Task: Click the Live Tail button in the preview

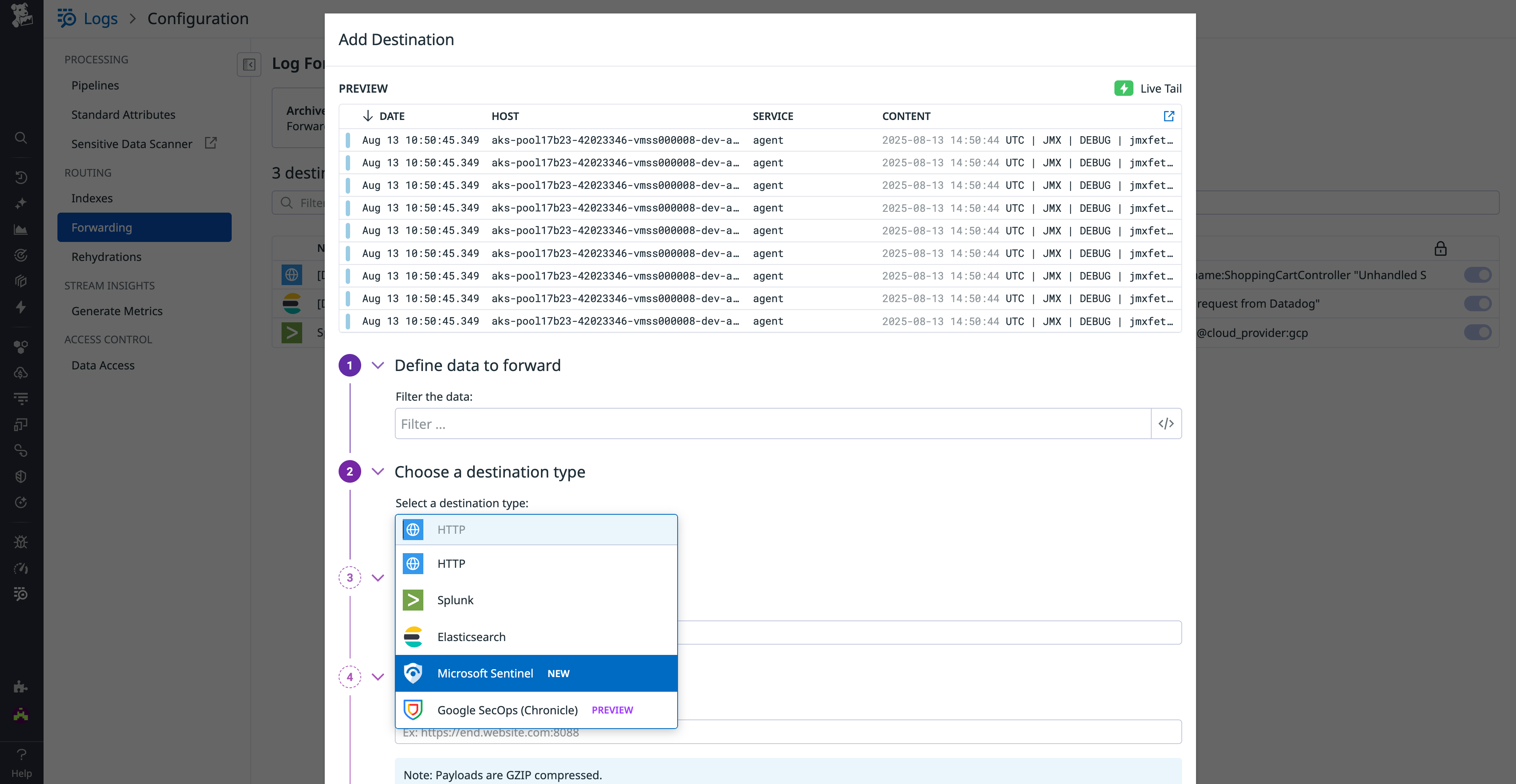Action: coord(1148,88)
